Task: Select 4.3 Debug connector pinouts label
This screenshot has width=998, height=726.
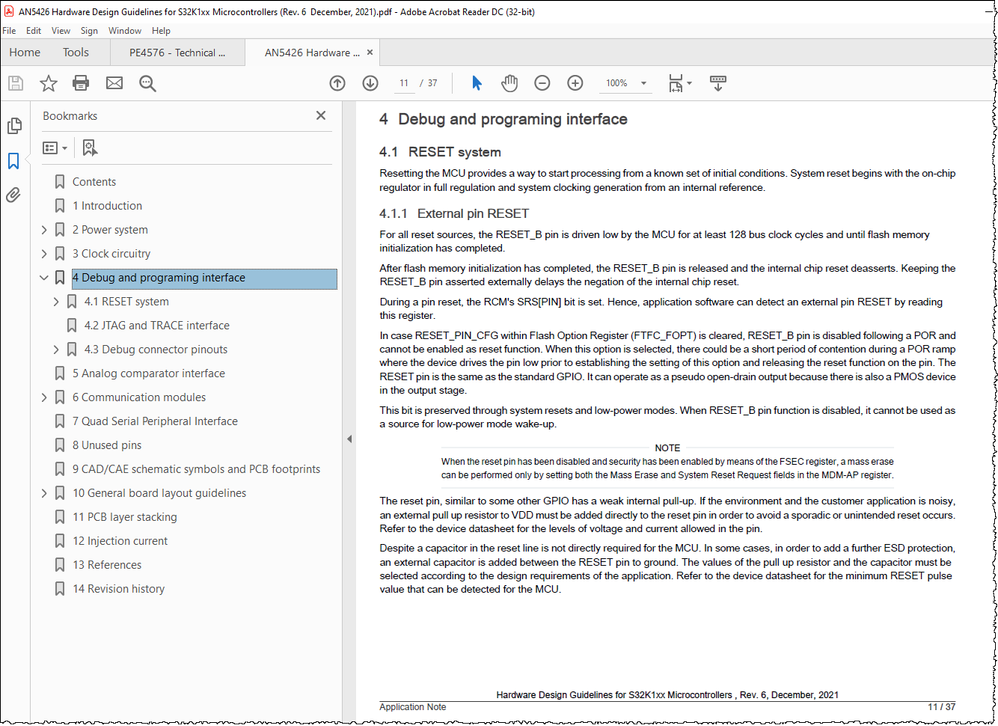Action: (x=156, y=349)
